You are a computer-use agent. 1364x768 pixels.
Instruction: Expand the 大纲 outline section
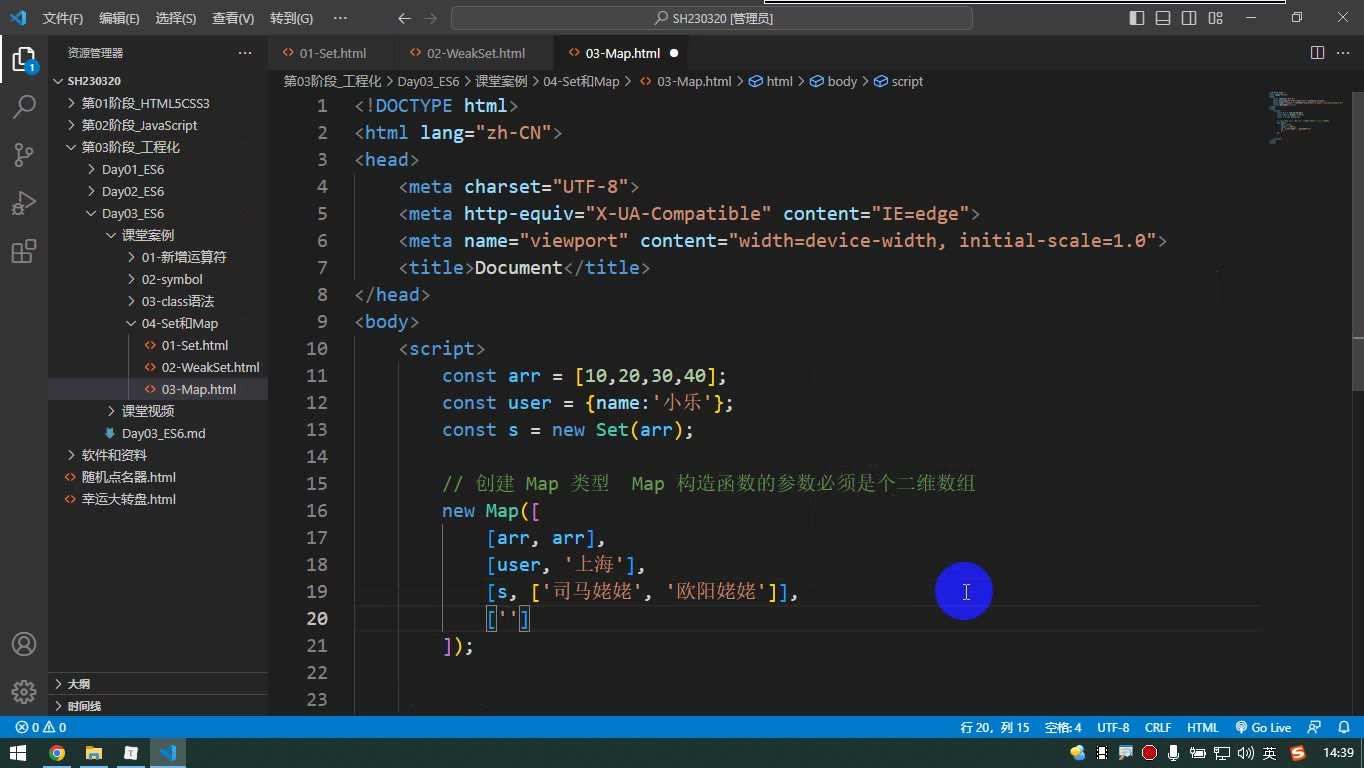click(x=158, y=684)
